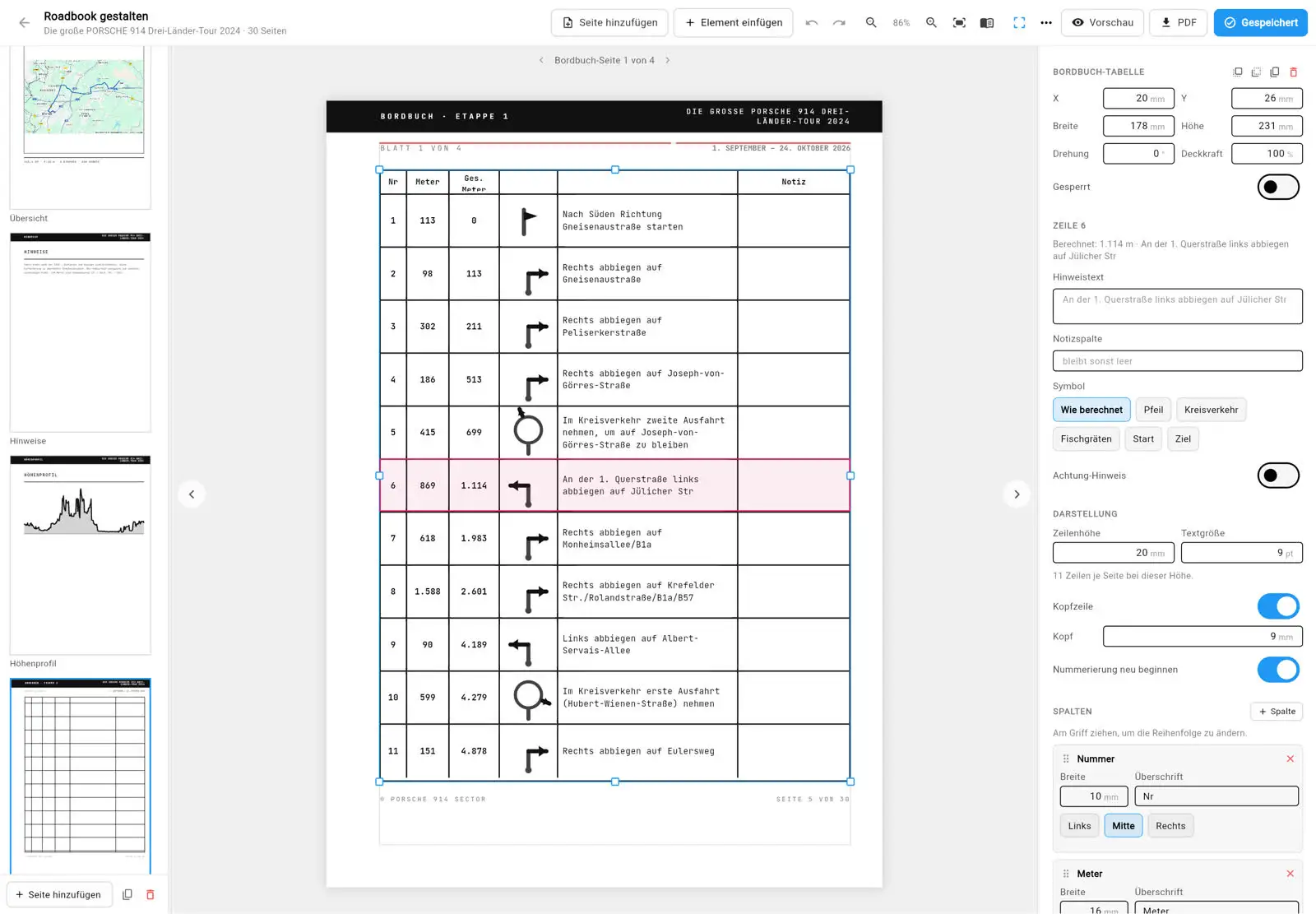This screenshot has width=1316, height=914.
Task: Select roundabout symbol in row 5
Action: [x=528, y=432]
